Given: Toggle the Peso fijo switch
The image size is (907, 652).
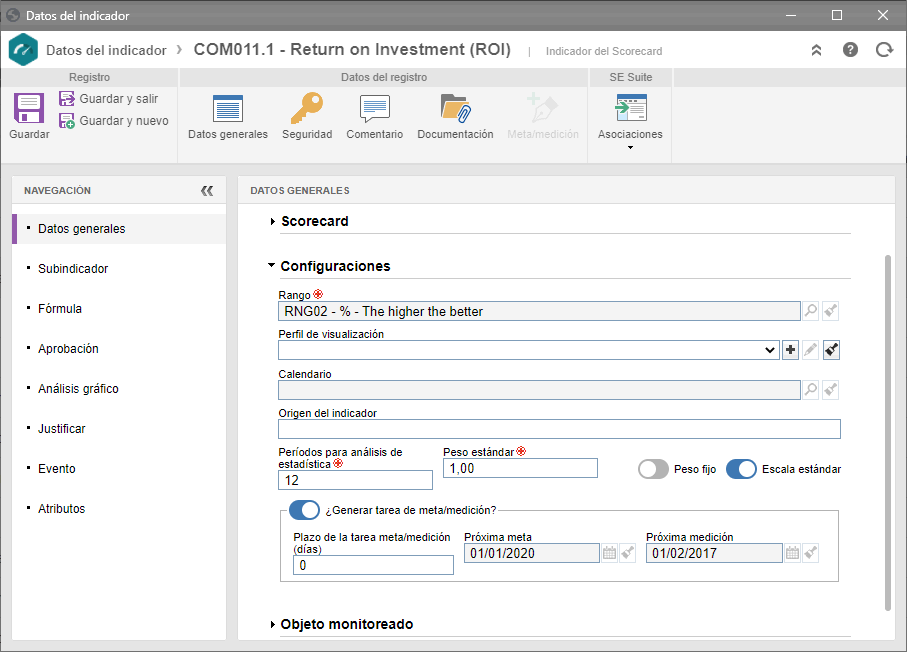Looking at the screenshot, I should [653, 469].
